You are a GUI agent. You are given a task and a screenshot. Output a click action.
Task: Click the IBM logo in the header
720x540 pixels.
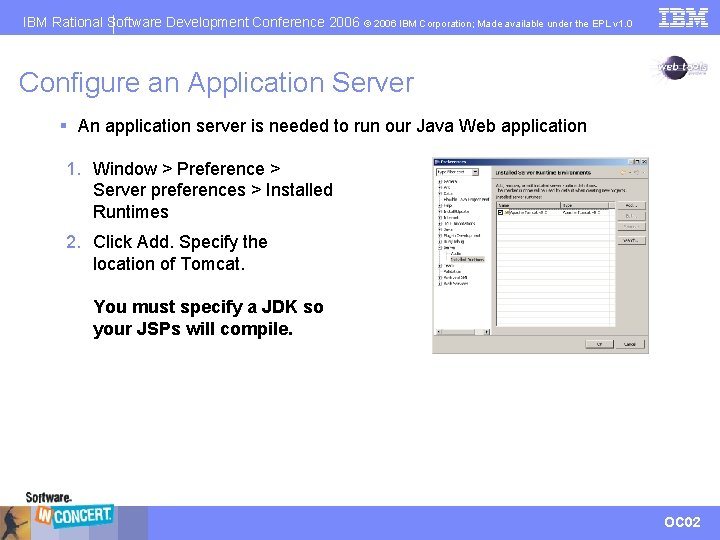coord(683,17)
